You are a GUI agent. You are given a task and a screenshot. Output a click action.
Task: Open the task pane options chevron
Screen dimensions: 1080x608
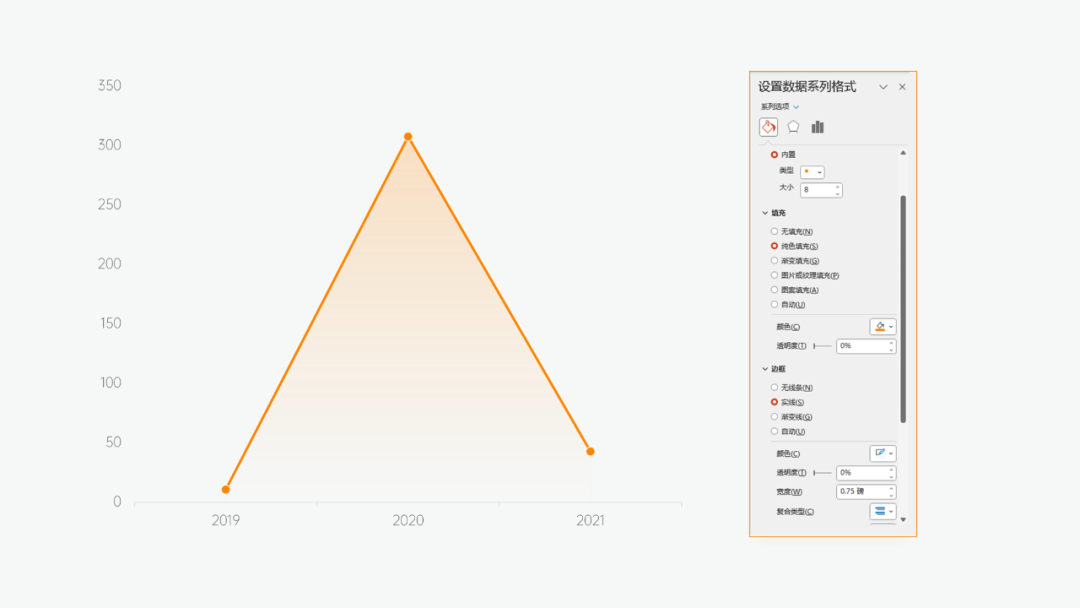coord(883,87)
